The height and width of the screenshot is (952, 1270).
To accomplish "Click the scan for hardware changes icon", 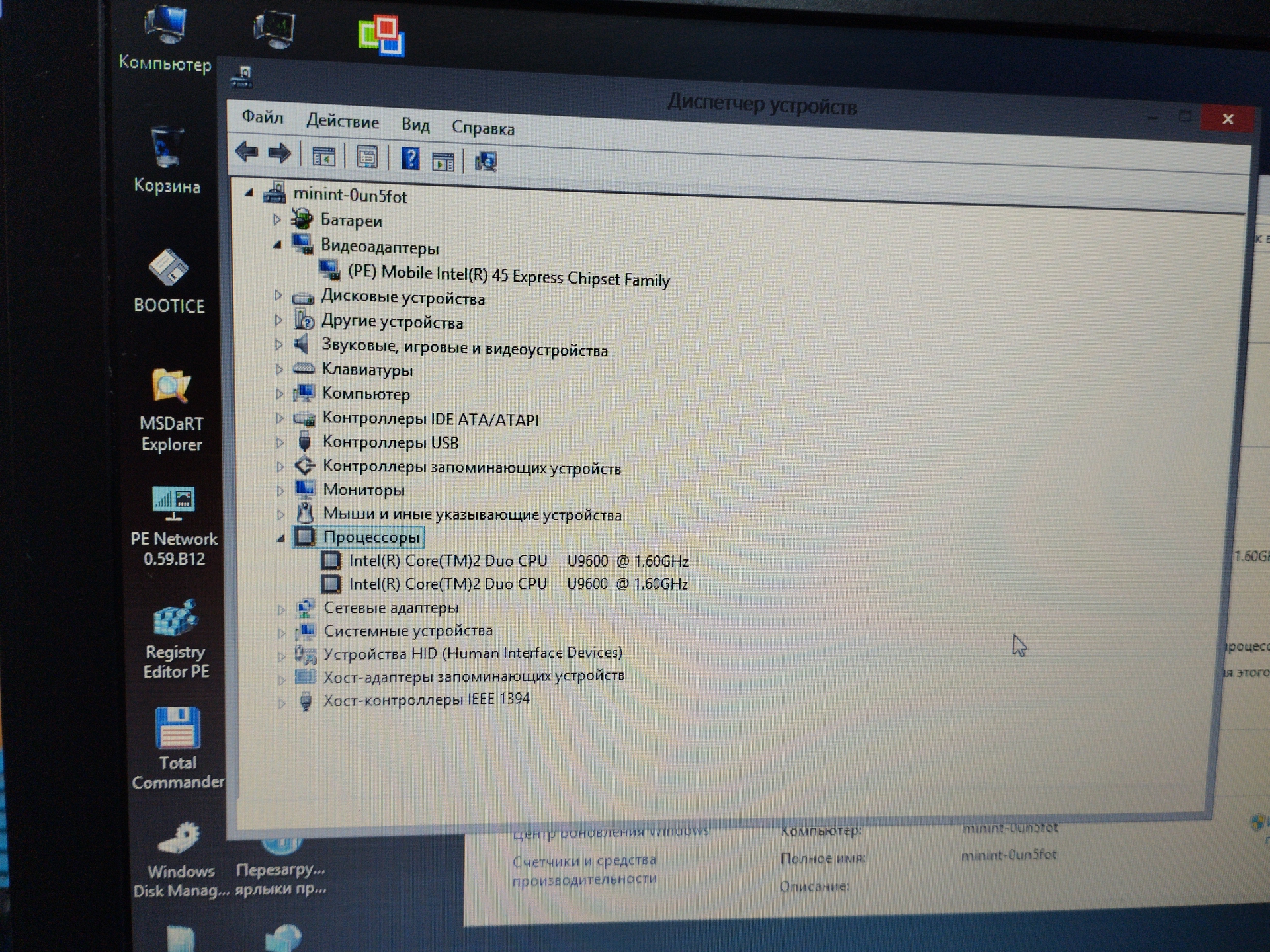I will click(x=486, y=161).
